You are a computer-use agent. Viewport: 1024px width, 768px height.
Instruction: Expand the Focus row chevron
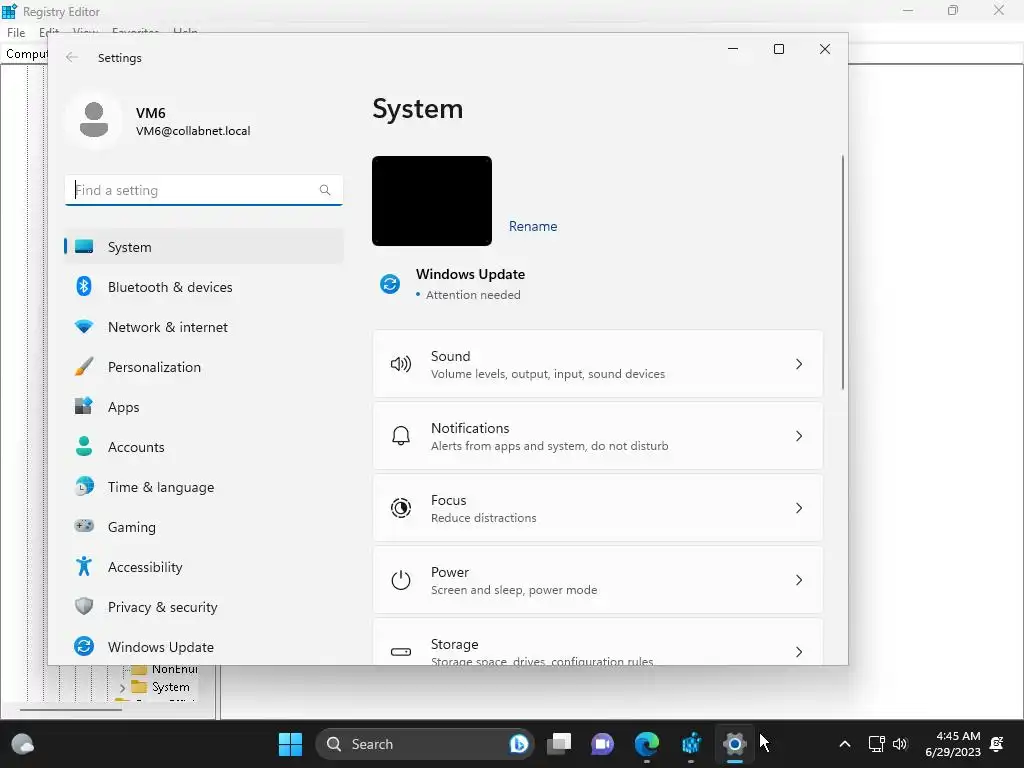[799, 507]
